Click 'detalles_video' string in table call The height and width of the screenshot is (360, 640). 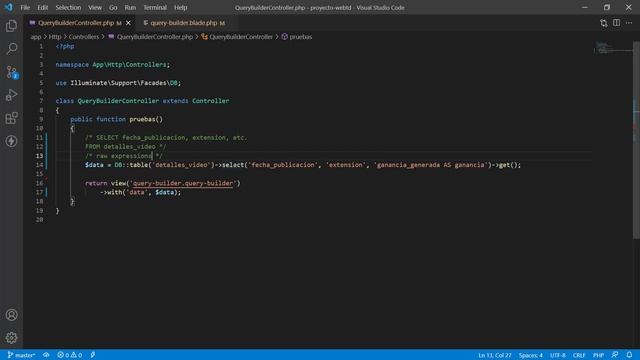(x=181, y=165)
